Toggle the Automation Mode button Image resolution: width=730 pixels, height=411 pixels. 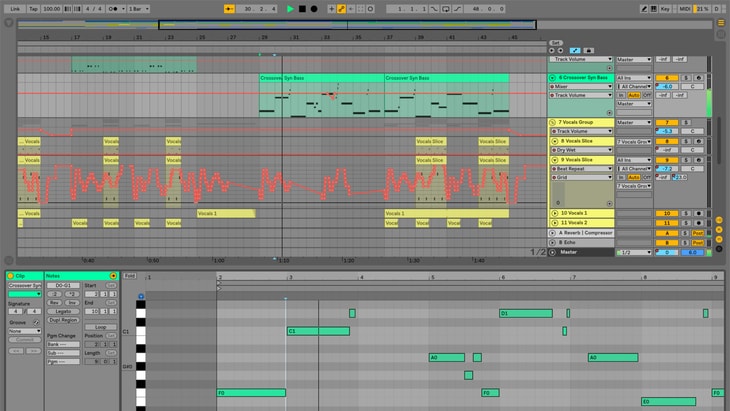point(575,50)
